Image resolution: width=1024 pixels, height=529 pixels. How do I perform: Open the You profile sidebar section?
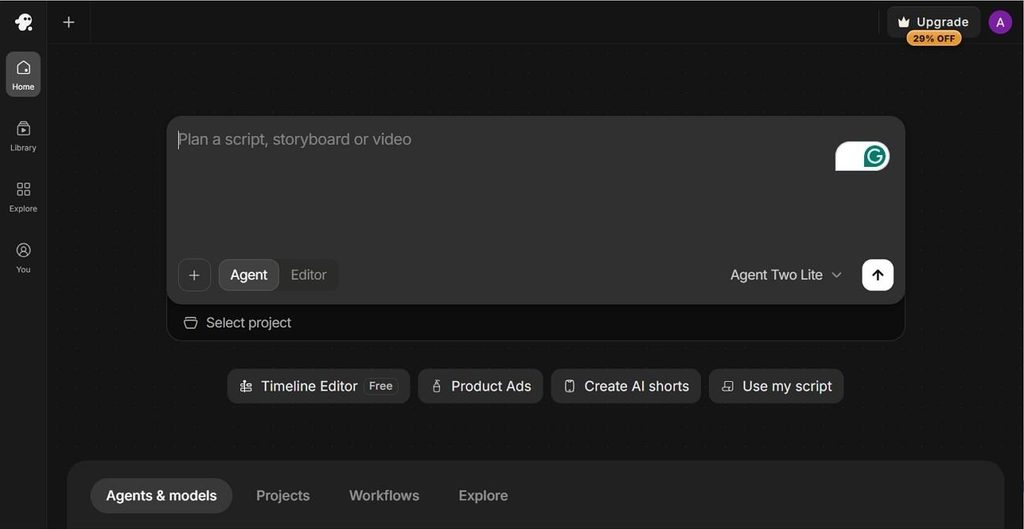(x=24, y=257)
